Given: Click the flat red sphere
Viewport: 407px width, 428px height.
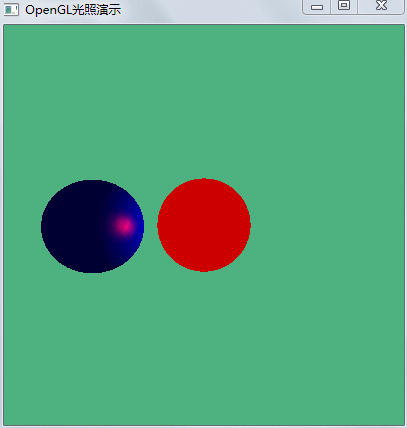Looking at the screenshot, I should pyautogui.click(x=204, y=225).
